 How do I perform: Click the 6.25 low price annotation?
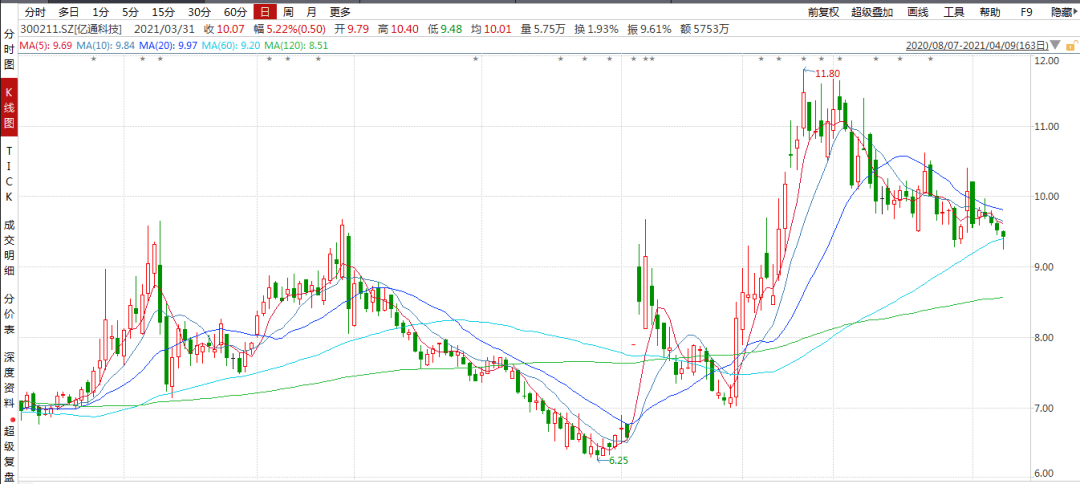(x=619, y=460)
